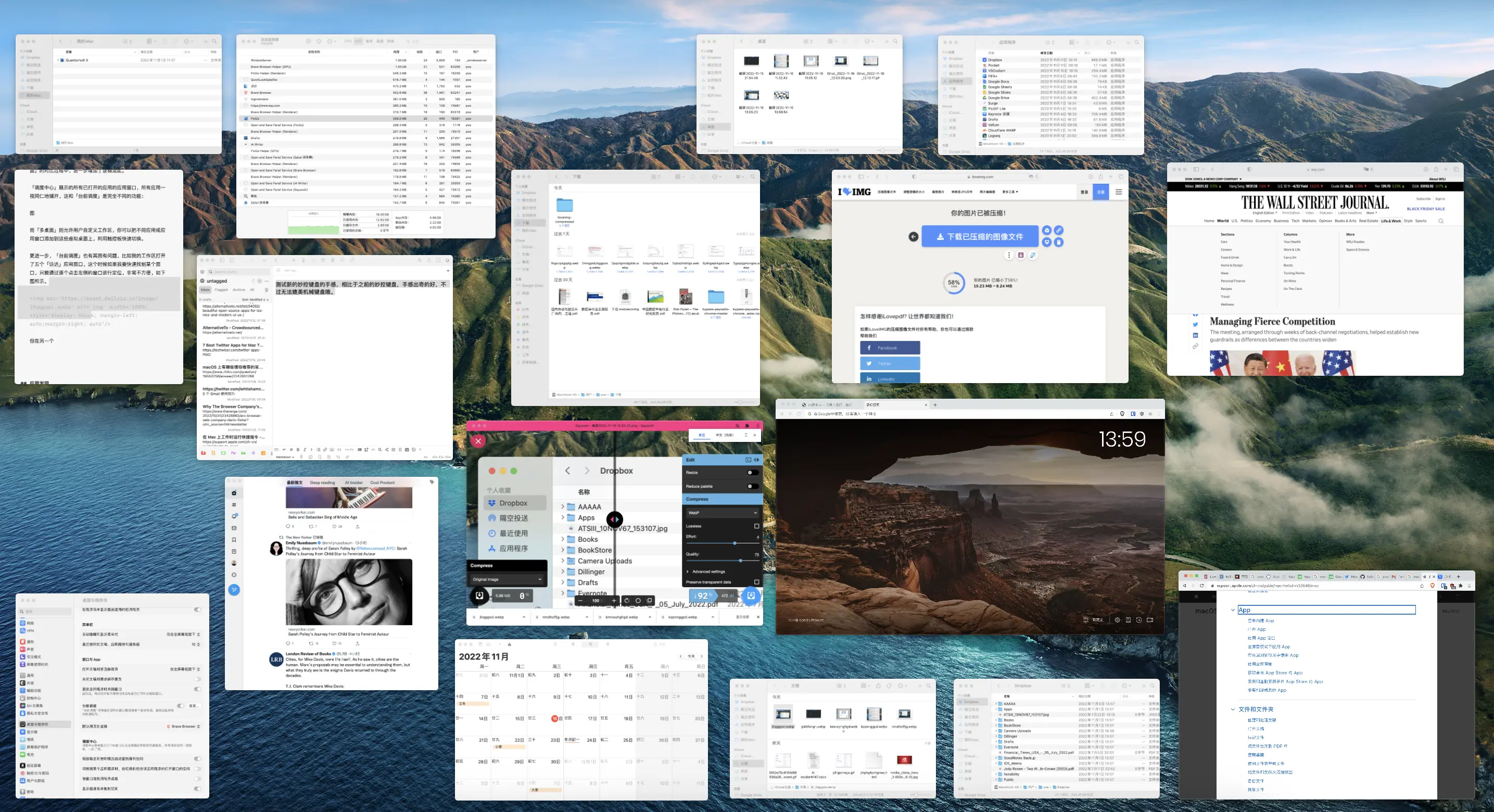Image resolution: width=1494 pixels, height=812 pixels.
Task: Toggle the Resize switch in Squoosh
Action: click(752, 473)
